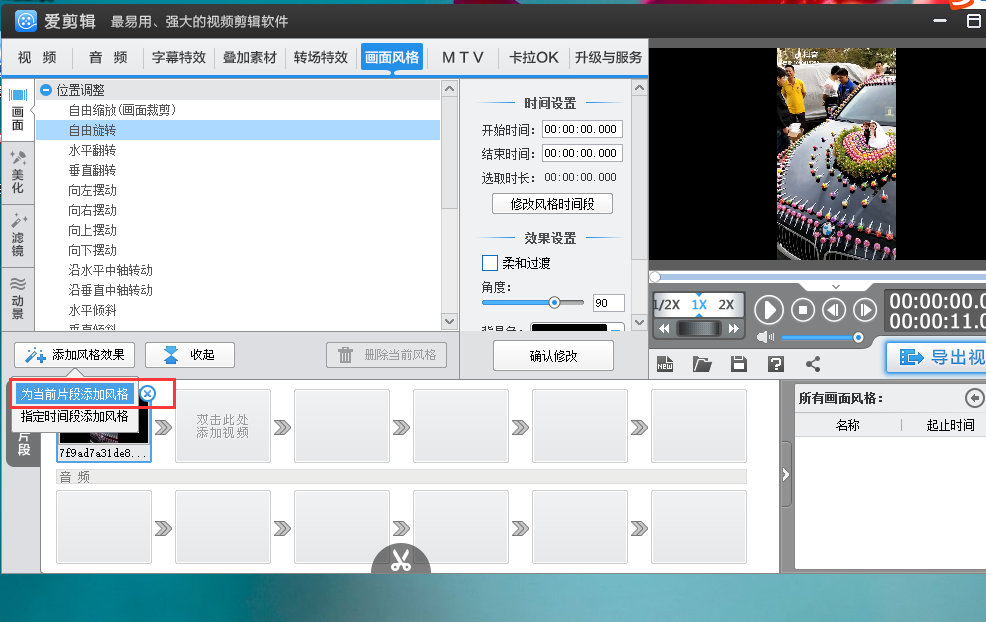Switch to 字幕特效 tab

point(179,57)
